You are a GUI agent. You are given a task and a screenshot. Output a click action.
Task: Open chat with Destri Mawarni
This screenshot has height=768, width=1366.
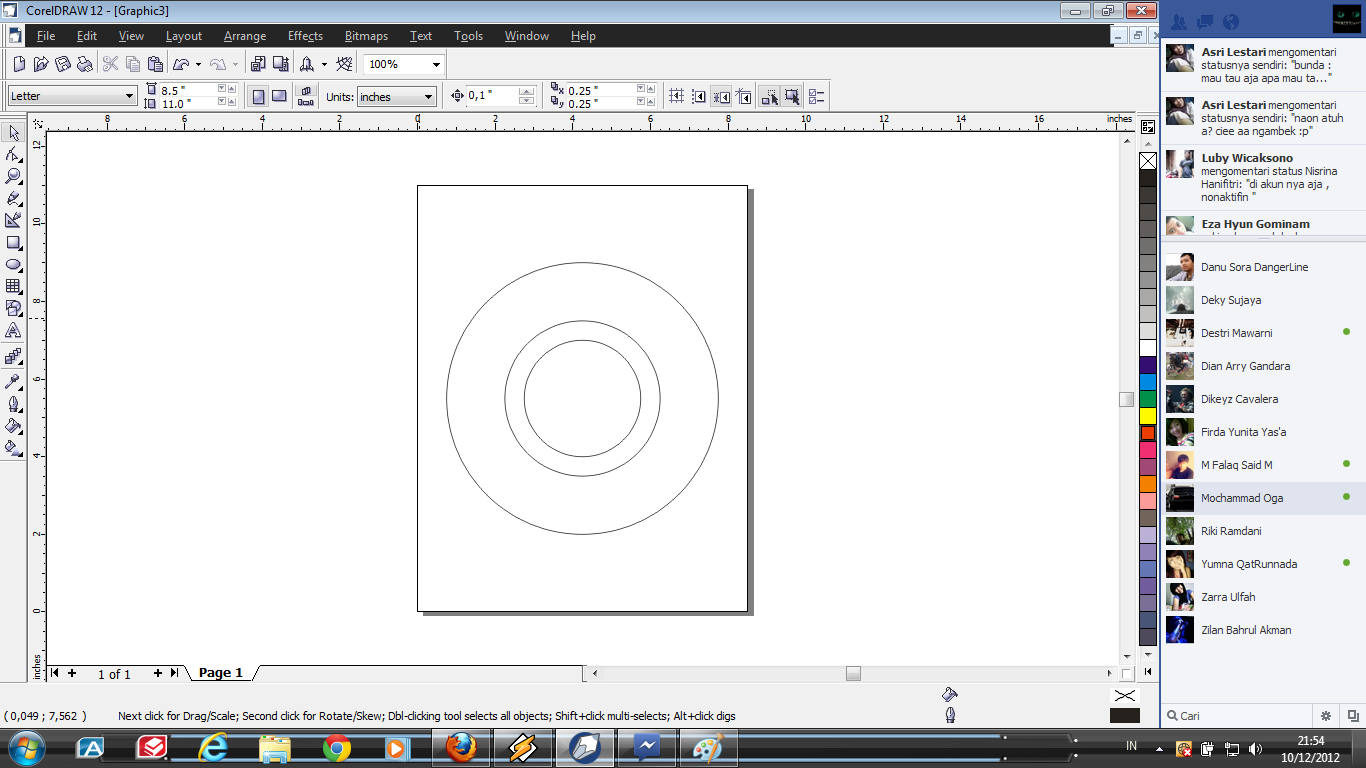click(x=1262, y=333)
